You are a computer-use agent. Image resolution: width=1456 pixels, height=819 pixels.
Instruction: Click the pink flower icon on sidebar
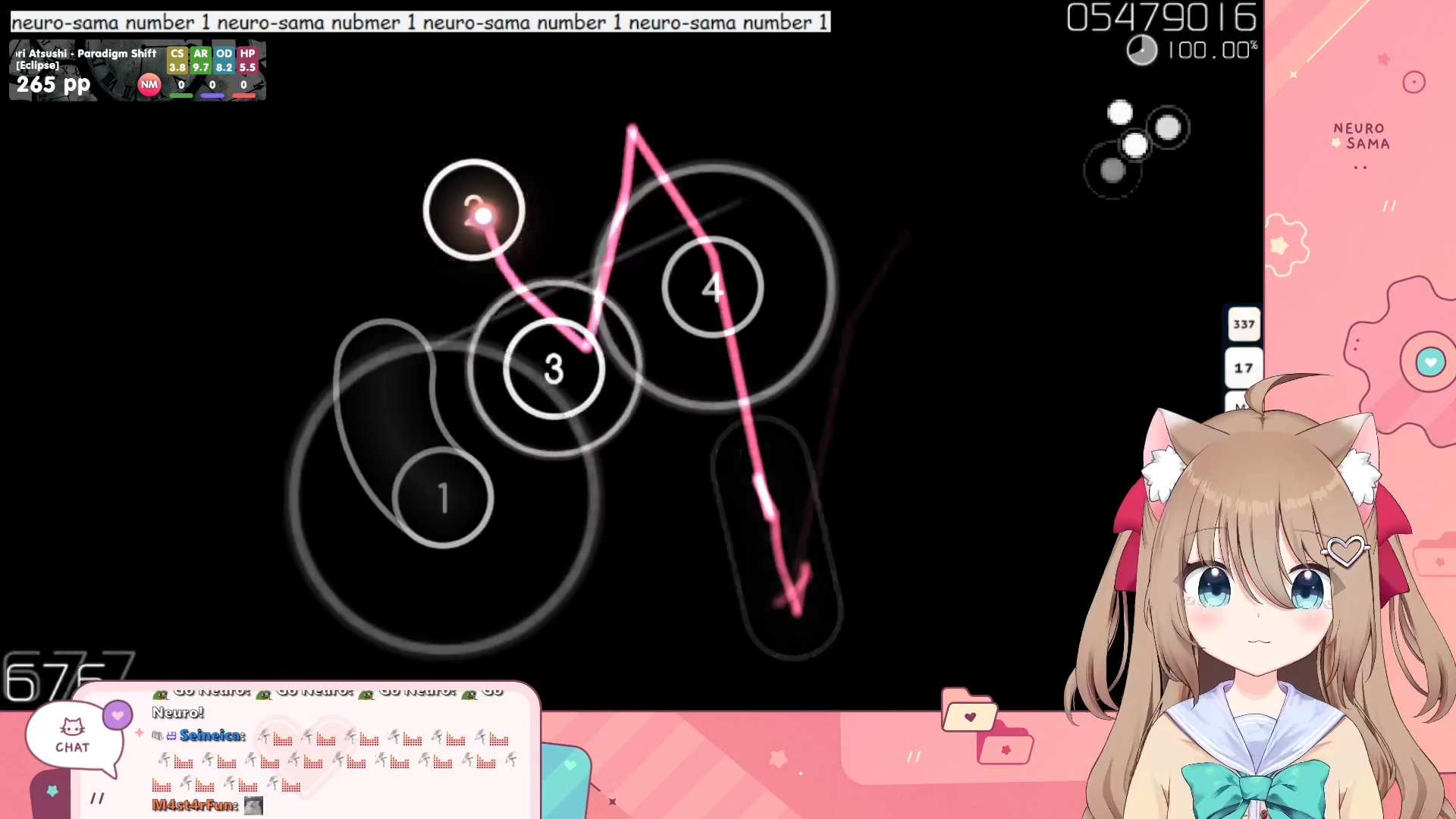click(1283, 245)
